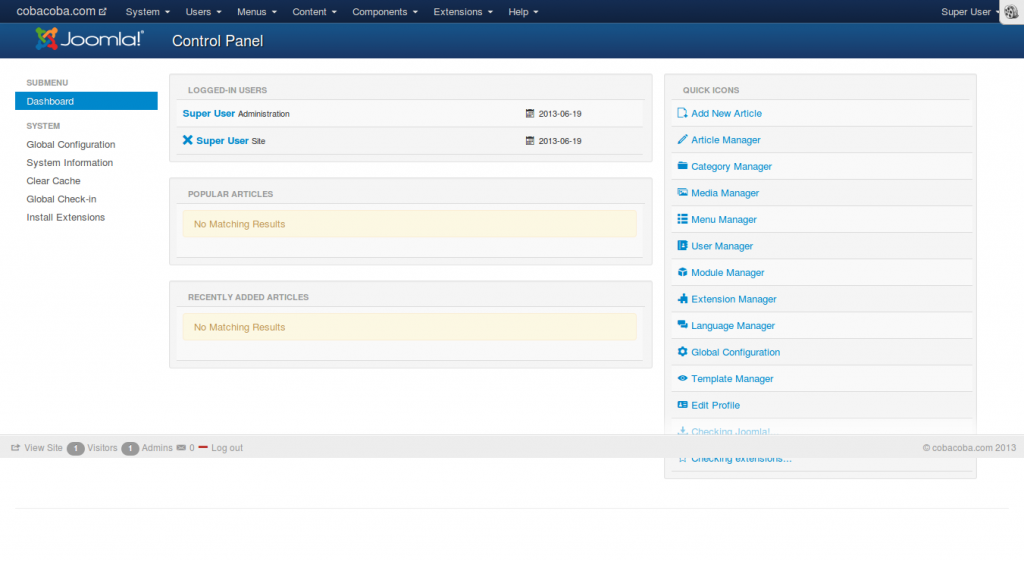The height and width of the screenshot is (561, 1024).
Task: Open the User Manager quick link
Action: (722, 246)
